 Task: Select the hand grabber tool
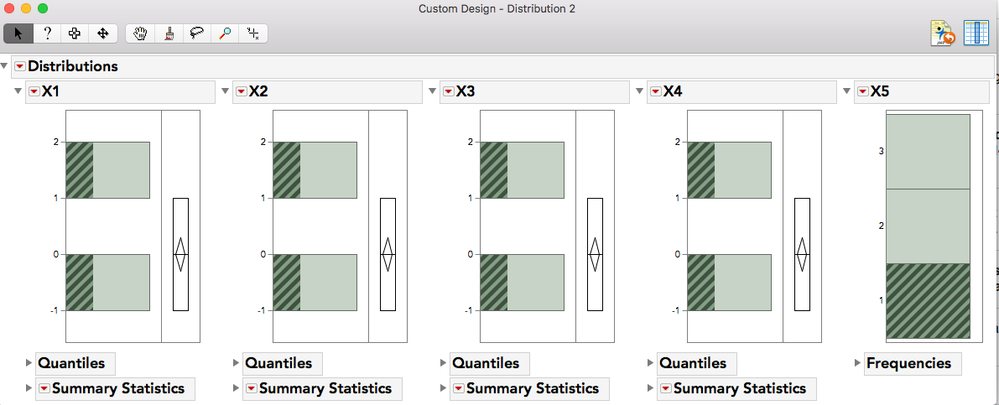[x=141, y=33]
